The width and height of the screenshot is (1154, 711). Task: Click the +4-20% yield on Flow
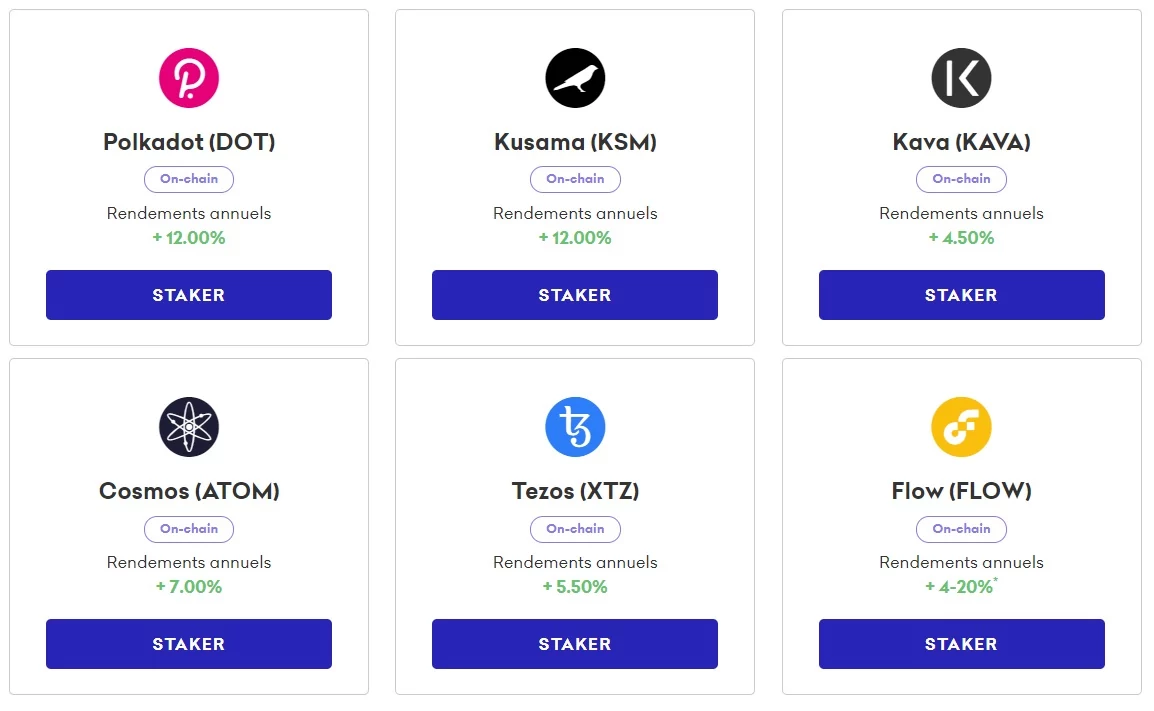(x=961, y=587)
